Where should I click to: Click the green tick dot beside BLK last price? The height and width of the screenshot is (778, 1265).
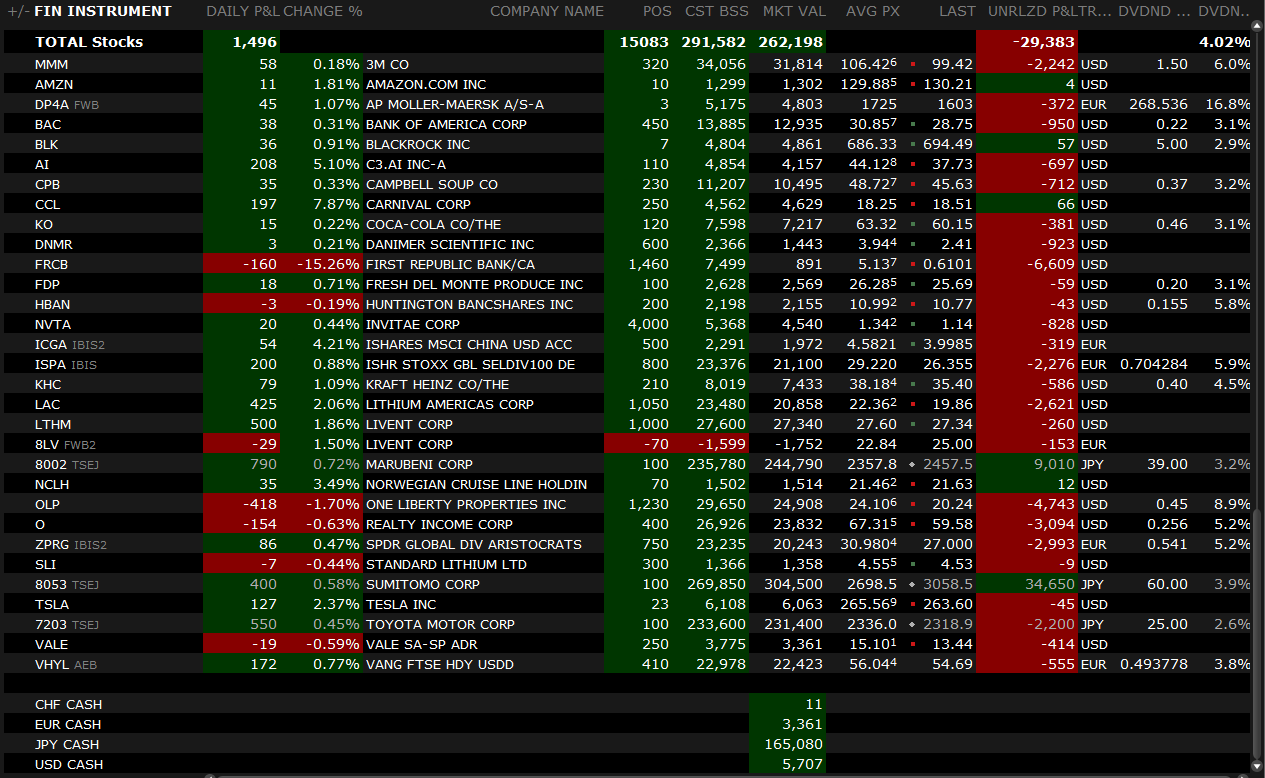[x=913, y=145]
